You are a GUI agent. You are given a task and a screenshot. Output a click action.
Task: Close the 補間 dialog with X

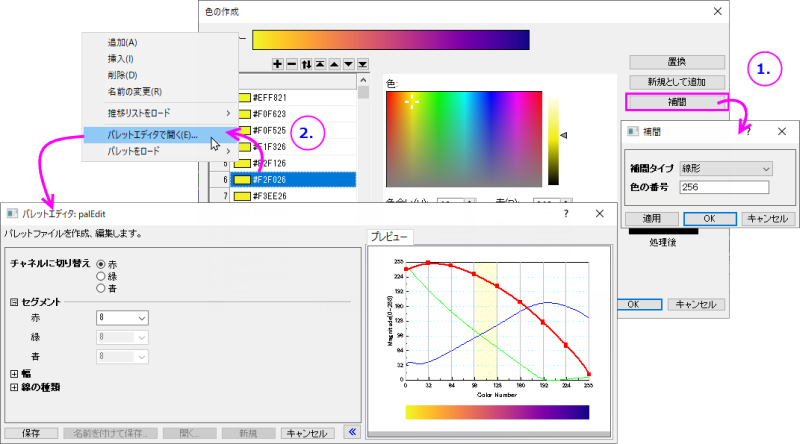782,131
